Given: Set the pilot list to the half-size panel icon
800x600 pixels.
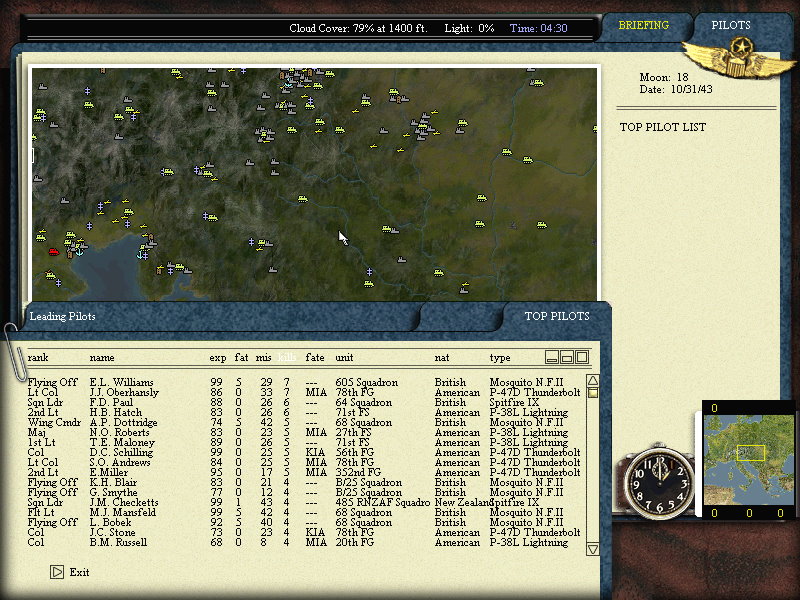Looking at the screenshot, I should pos(567,357).
